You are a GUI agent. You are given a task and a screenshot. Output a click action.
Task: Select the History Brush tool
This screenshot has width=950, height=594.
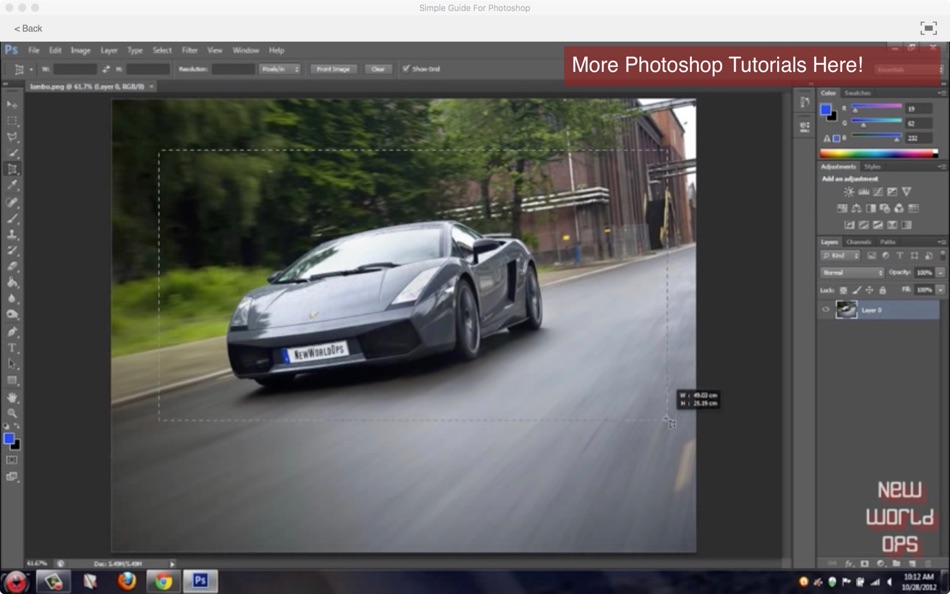pyautogui.click(x=12, y=250)
